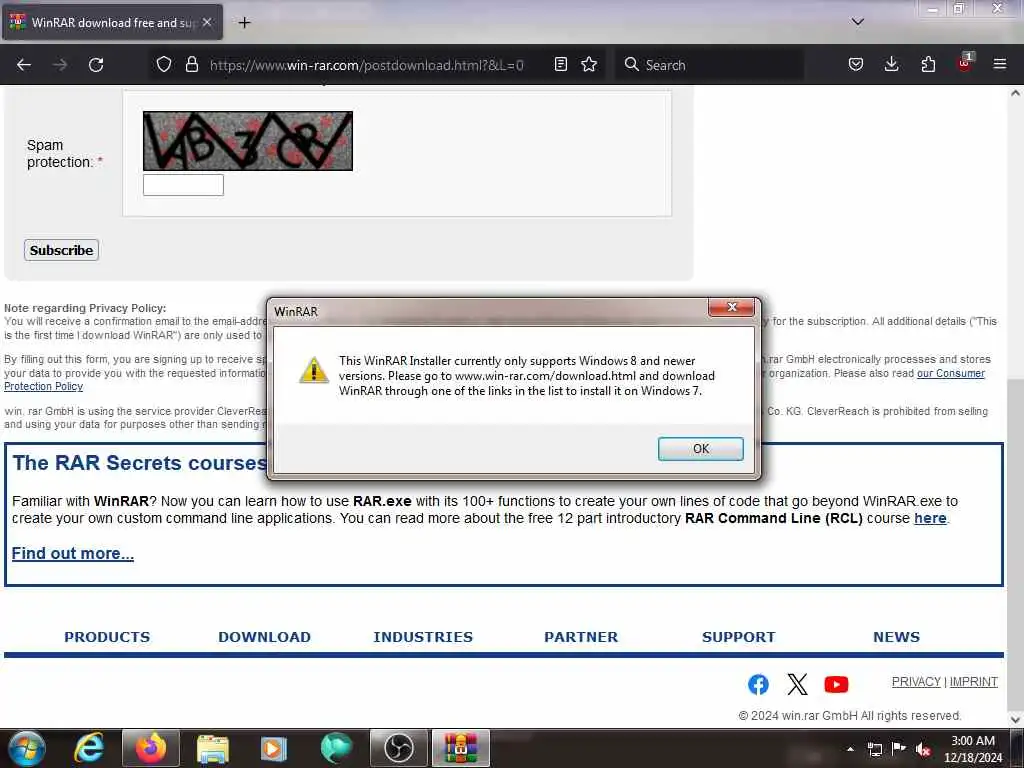The width and height of the screenshot is (1024, 768).
Task: Click the taskbar clock and date
Action: (972, 749)
